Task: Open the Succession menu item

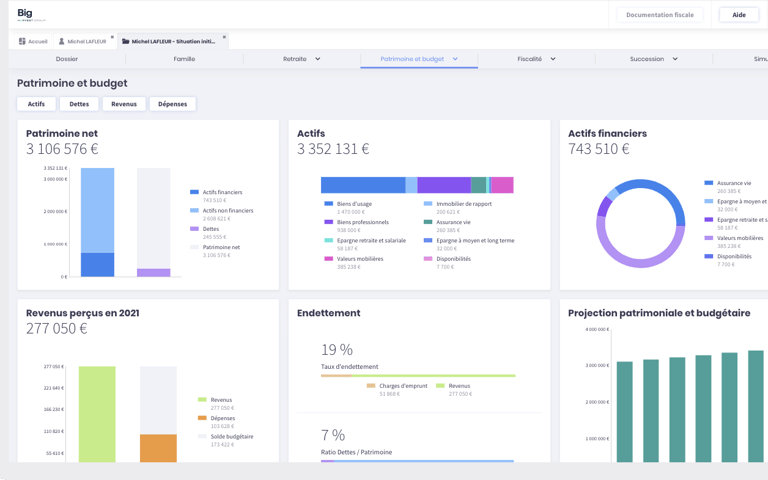Action: (647, 59)
